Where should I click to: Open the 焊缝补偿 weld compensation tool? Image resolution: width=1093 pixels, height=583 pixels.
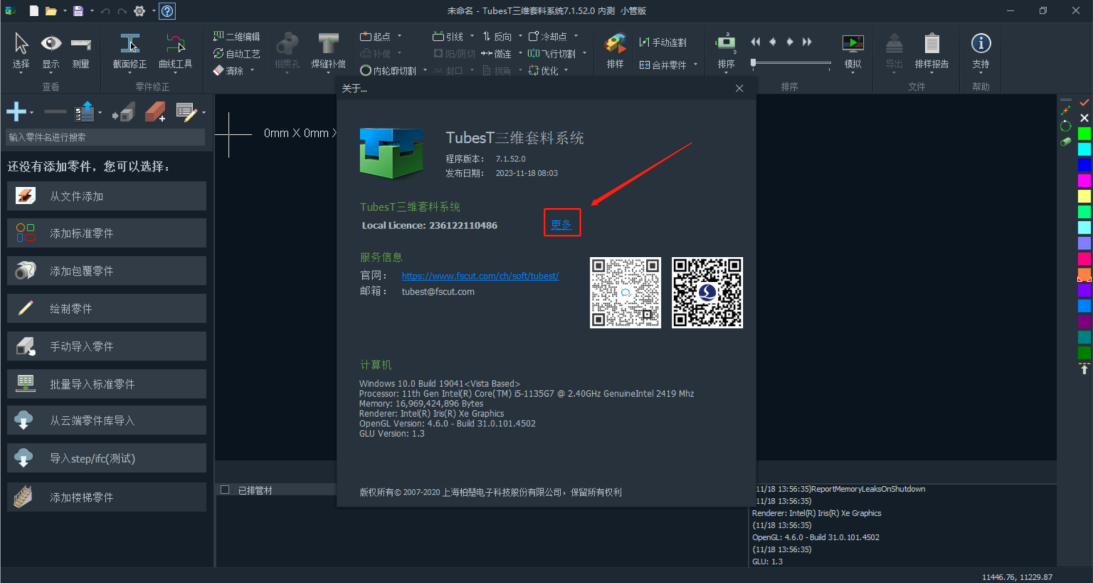pyautogui.click(x=328, y=50)
